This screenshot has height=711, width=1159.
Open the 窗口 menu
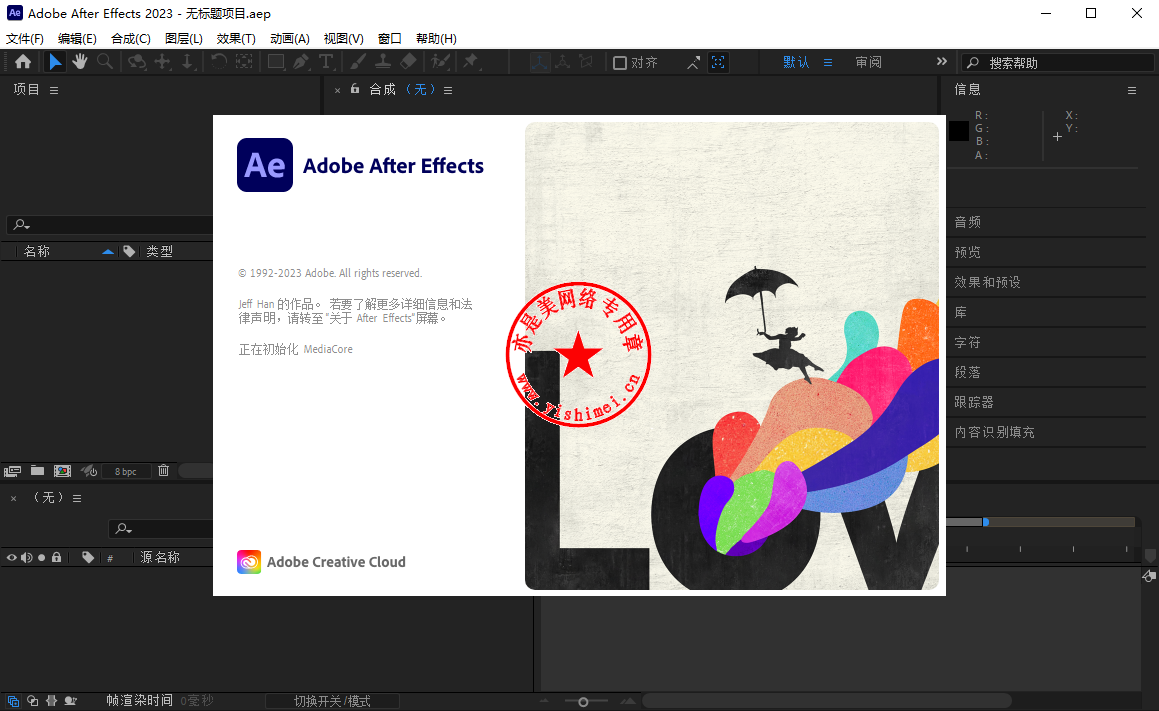pos(390,38)
